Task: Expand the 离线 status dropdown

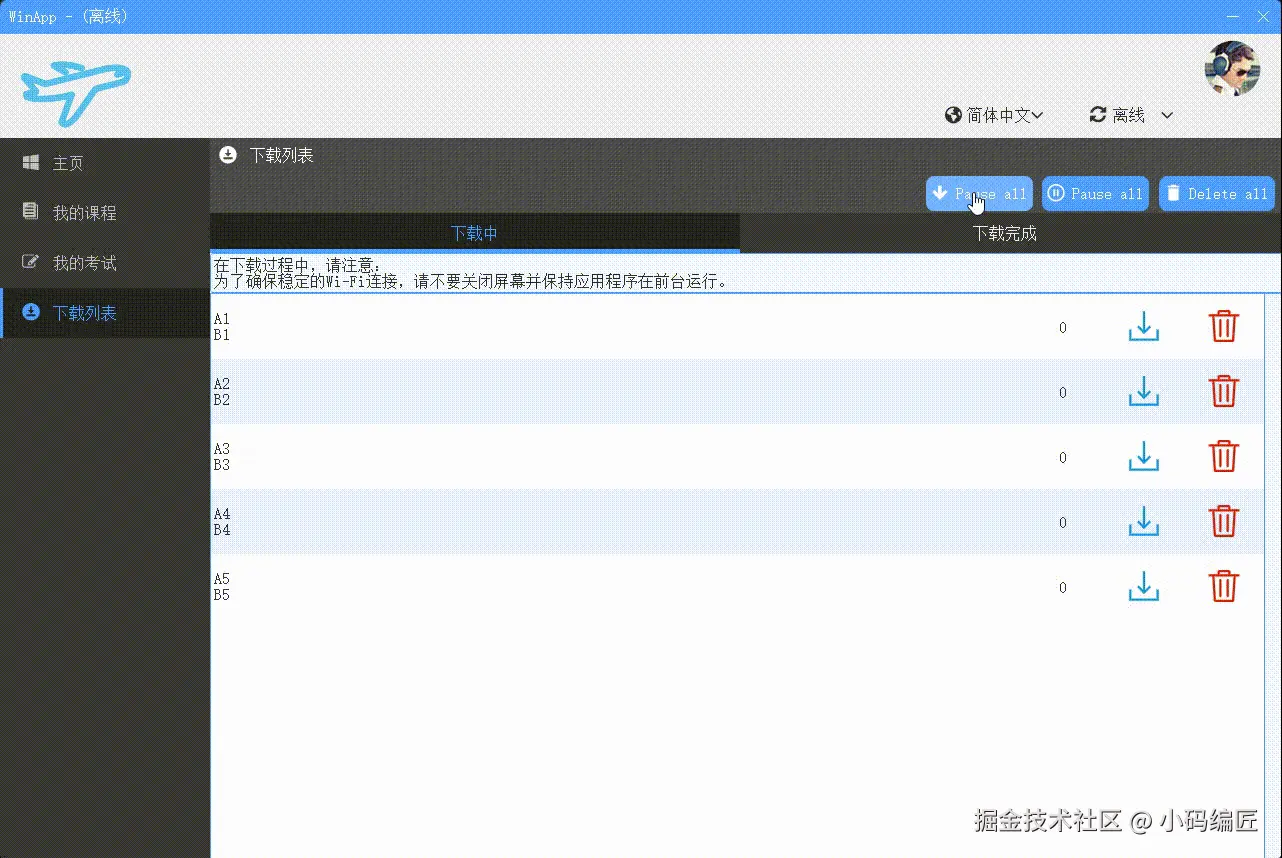Action: pyautogui.click(x=1131, y=115)
